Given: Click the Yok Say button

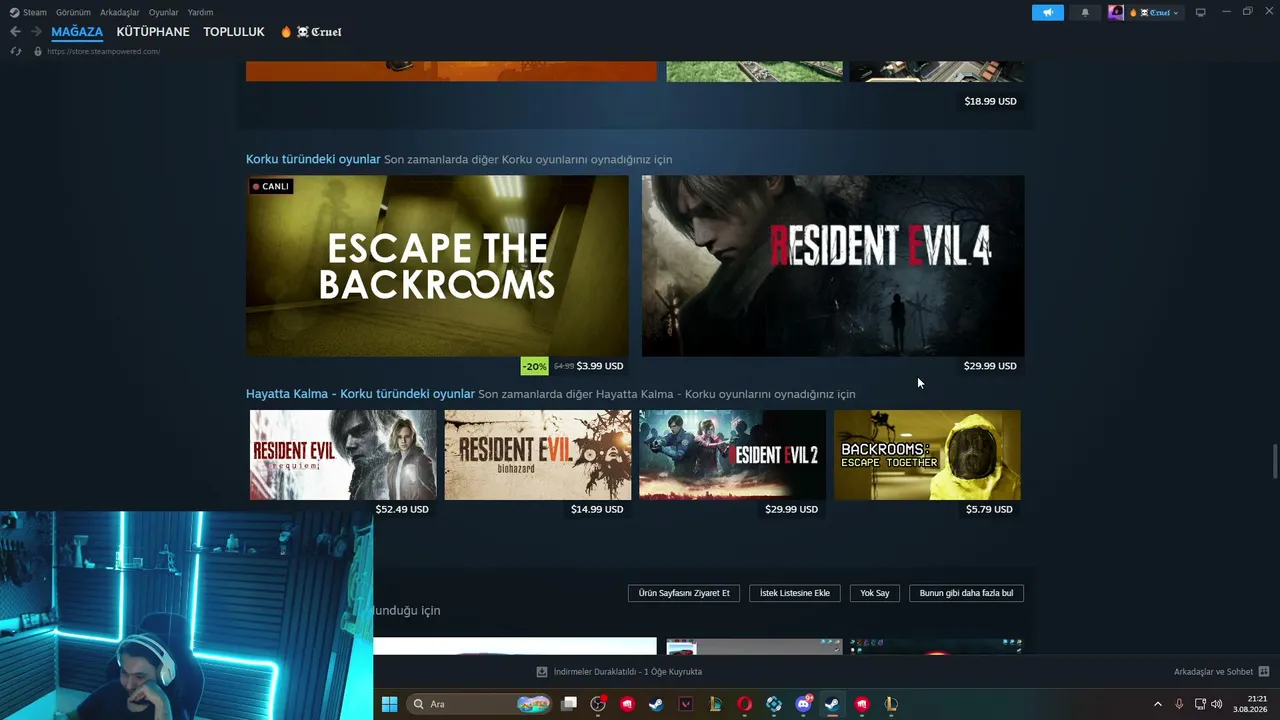Looking at the screenshot, I should pyautogui.click(x=875, y=593).
